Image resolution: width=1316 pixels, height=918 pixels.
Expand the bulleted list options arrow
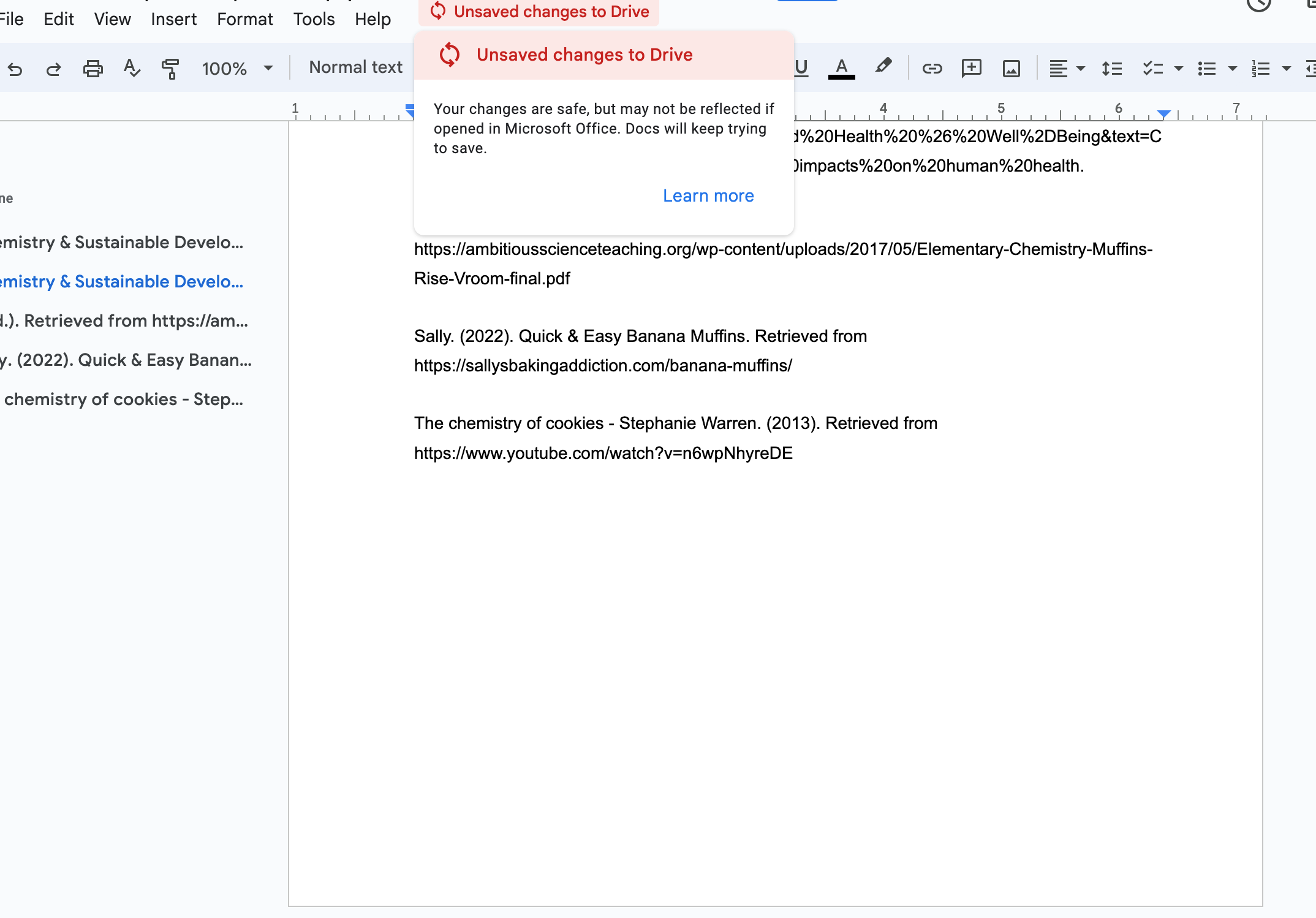(1233, 68)
